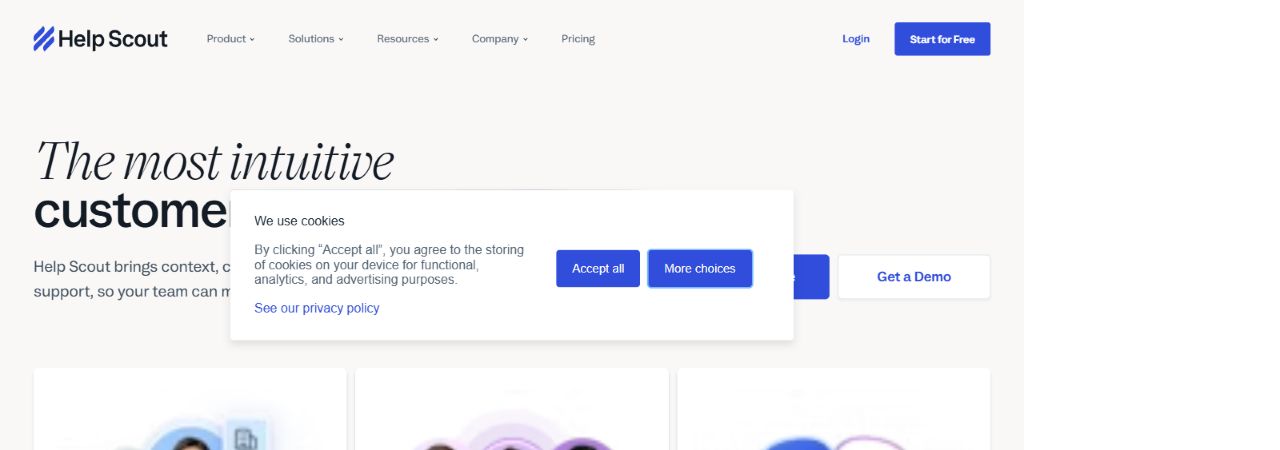
Task: Click 'The most intuitive' headline text
Action: (x=214, y=161)
